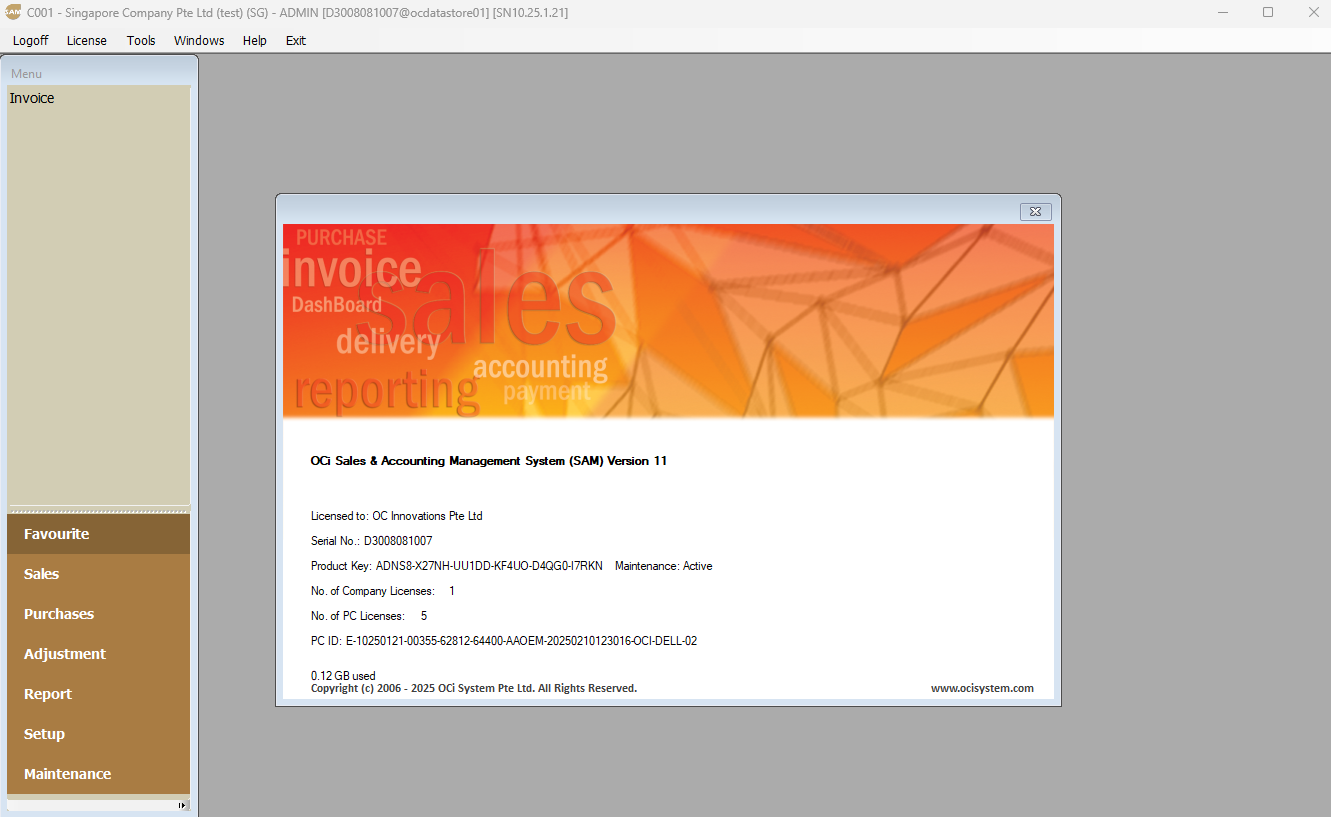Click the Licensed to OC Innovations text
Viewport: 1331px width, 817px height.
click(397, 516)
